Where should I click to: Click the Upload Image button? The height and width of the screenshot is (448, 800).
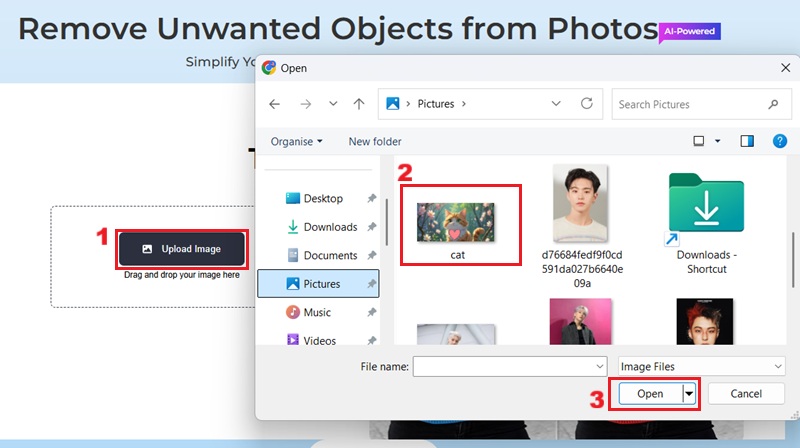click(x=182, y=249)
